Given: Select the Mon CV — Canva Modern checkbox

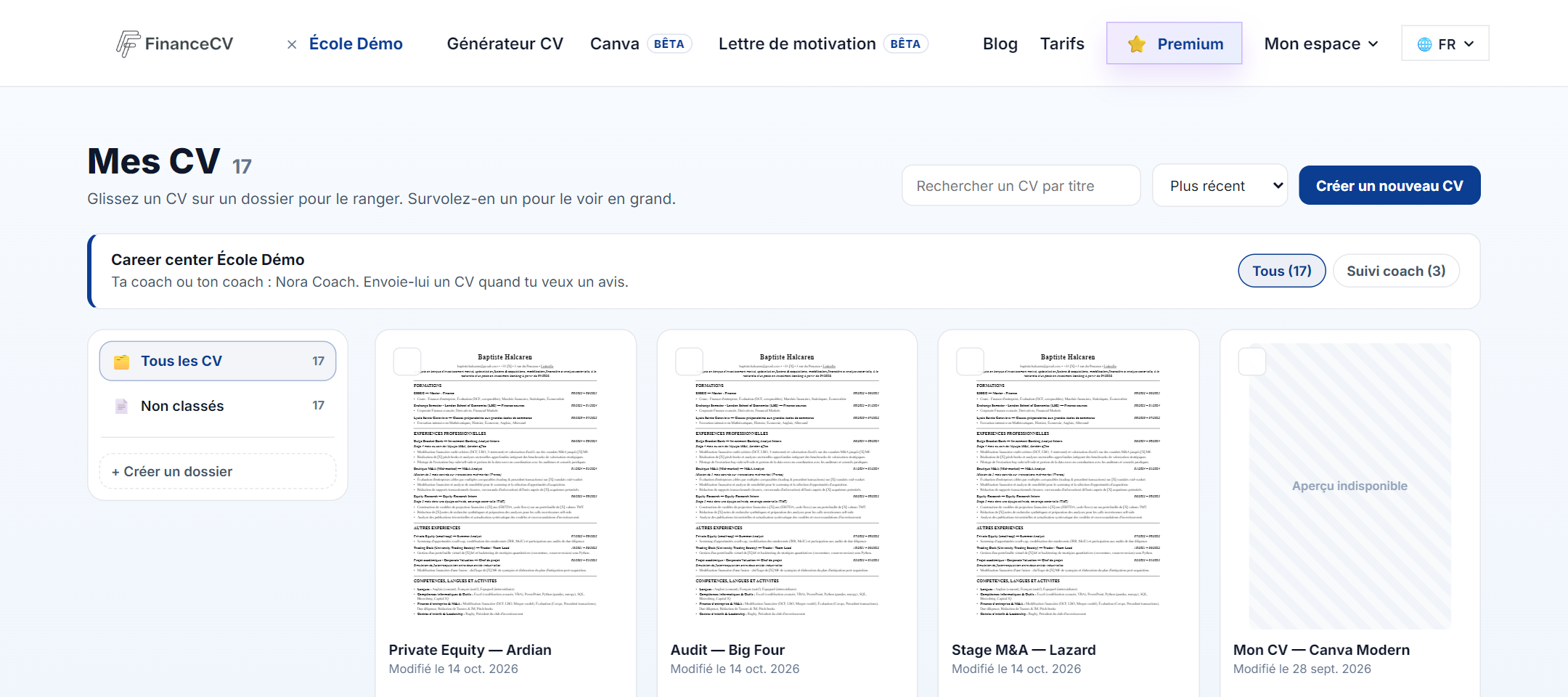Looking at the screenshot, I should tap(1252, 362).
